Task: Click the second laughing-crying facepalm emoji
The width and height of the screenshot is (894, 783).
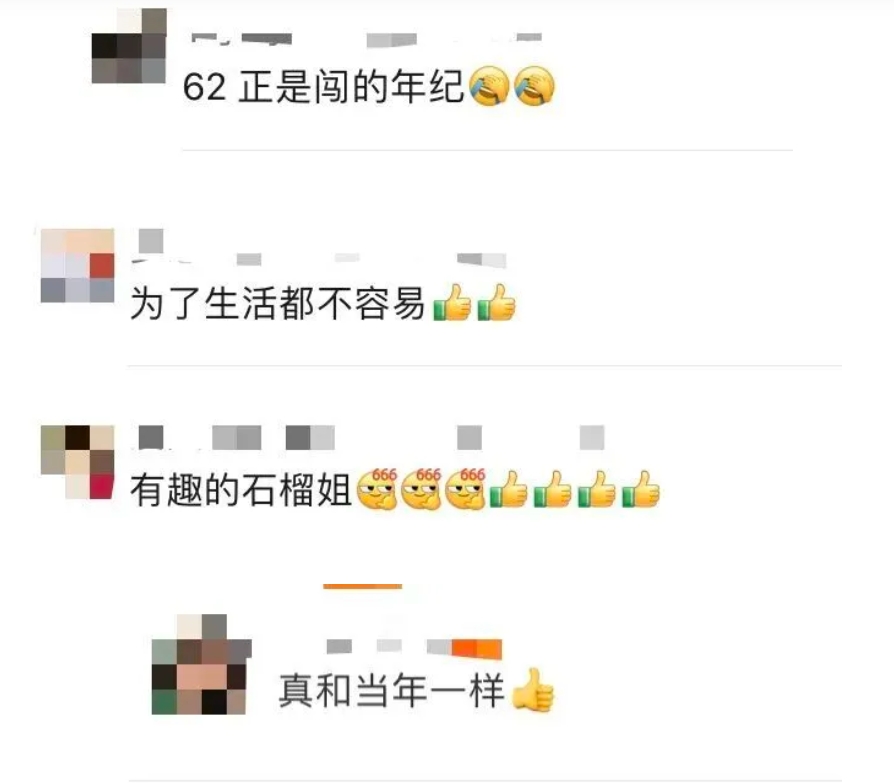Action: [534, 86]
